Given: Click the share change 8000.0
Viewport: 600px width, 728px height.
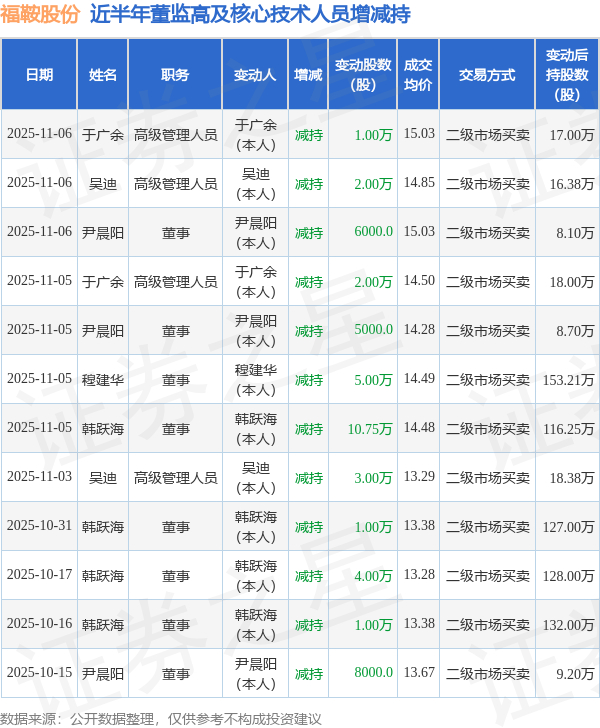Looking at the screenshot, I should (373, 672).
